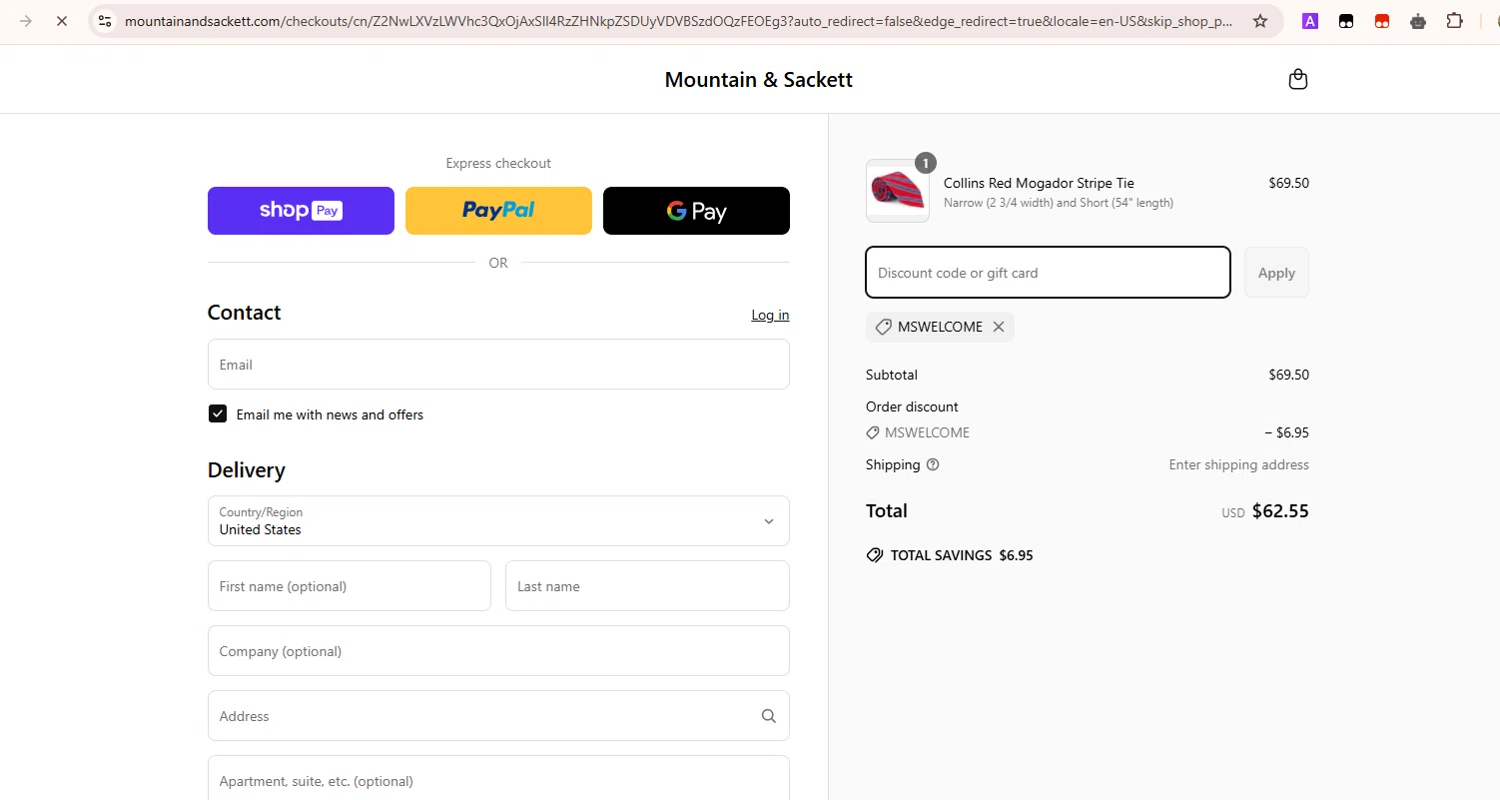
Task: Focus the Last name field
Action: 647,586
